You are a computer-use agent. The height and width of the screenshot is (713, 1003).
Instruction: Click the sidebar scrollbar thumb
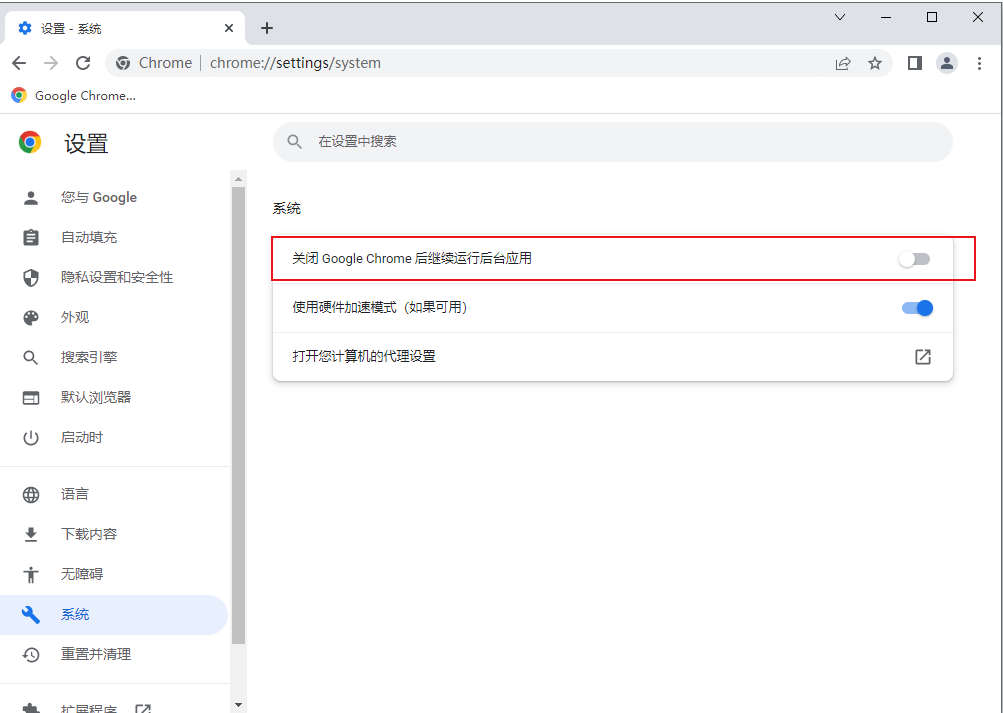point(239,415)
